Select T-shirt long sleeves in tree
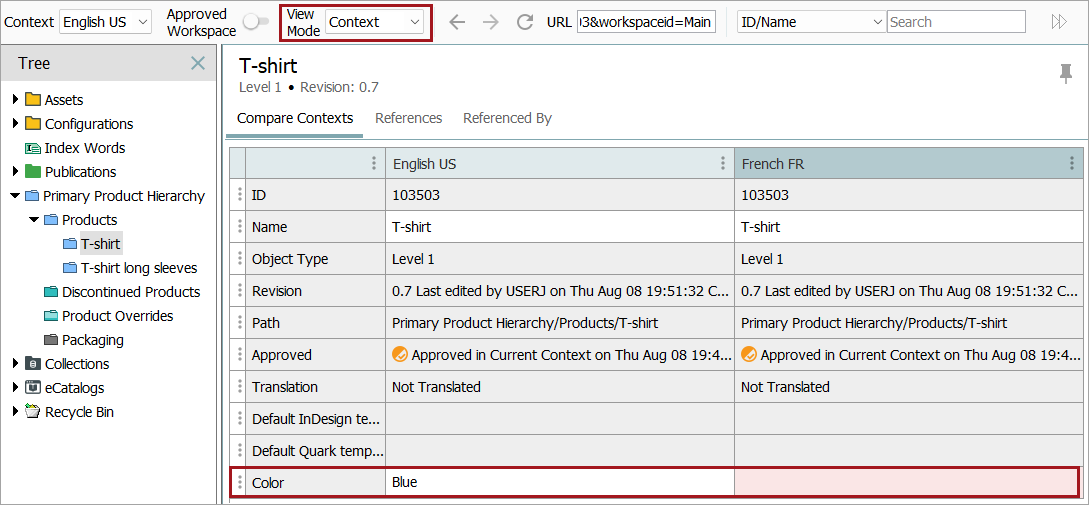The width and height of the screenshot is (1089, 505). pyautogui.click(x=139, y=268)
